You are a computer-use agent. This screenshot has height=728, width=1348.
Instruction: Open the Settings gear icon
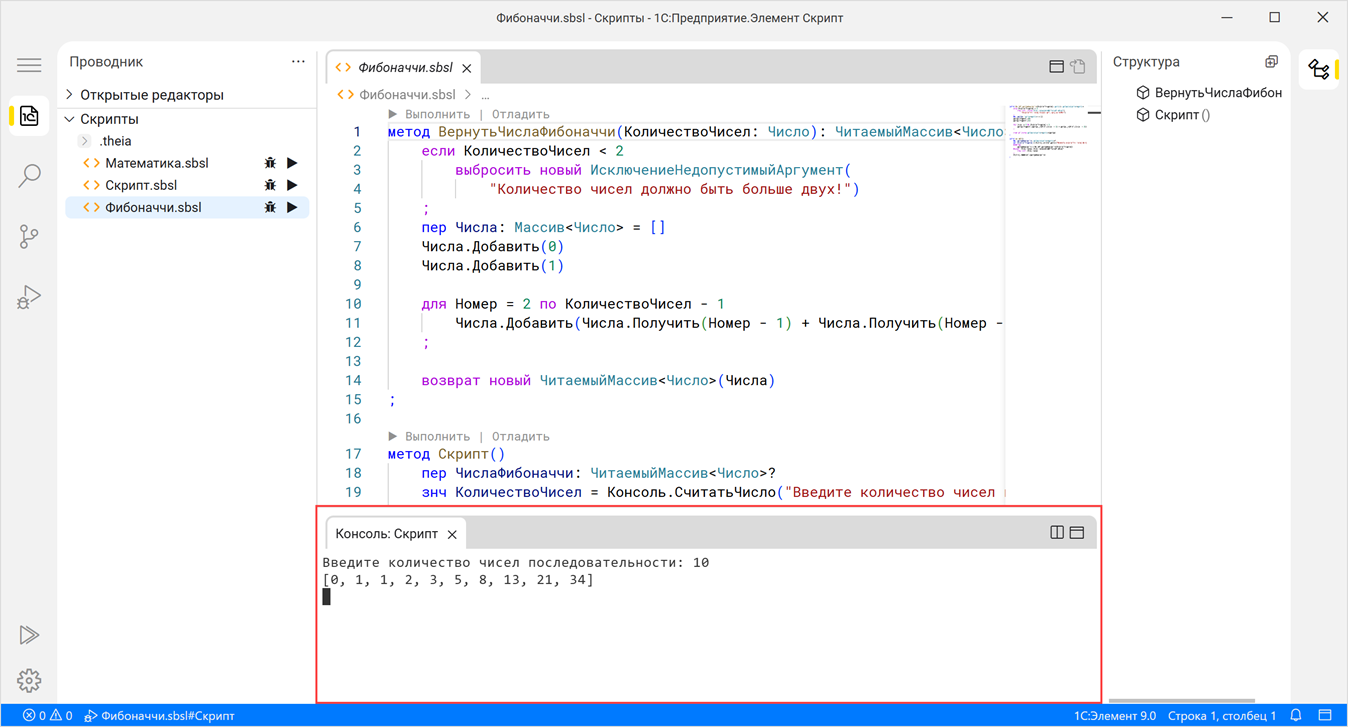(29, 681)
